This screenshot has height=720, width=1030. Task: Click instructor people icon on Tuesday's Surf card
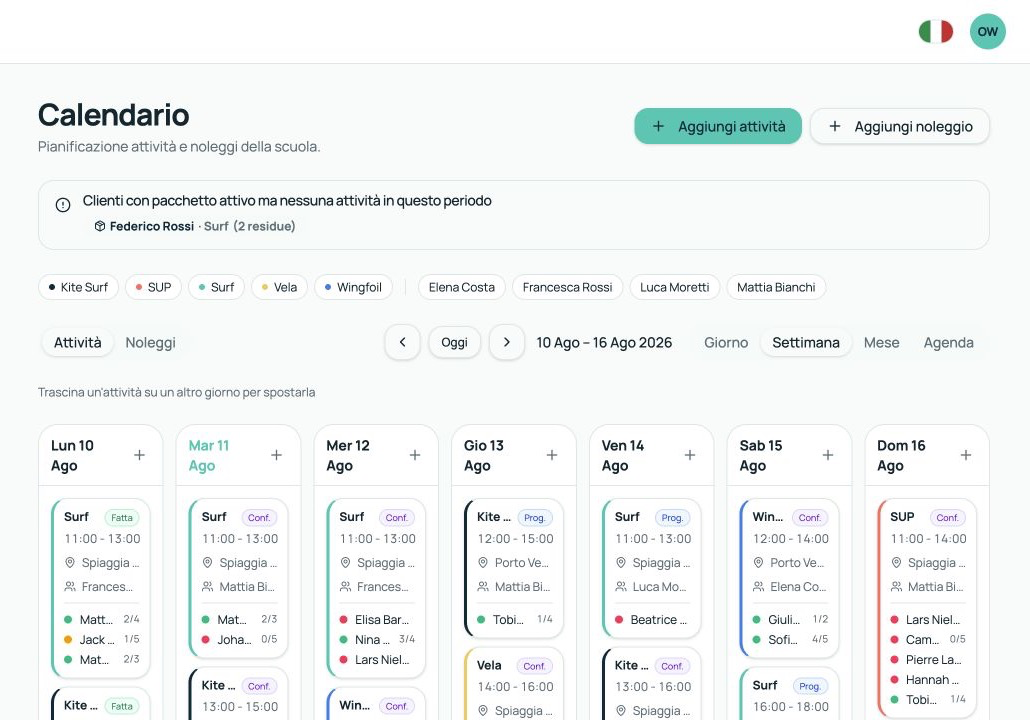pos(208,587)
